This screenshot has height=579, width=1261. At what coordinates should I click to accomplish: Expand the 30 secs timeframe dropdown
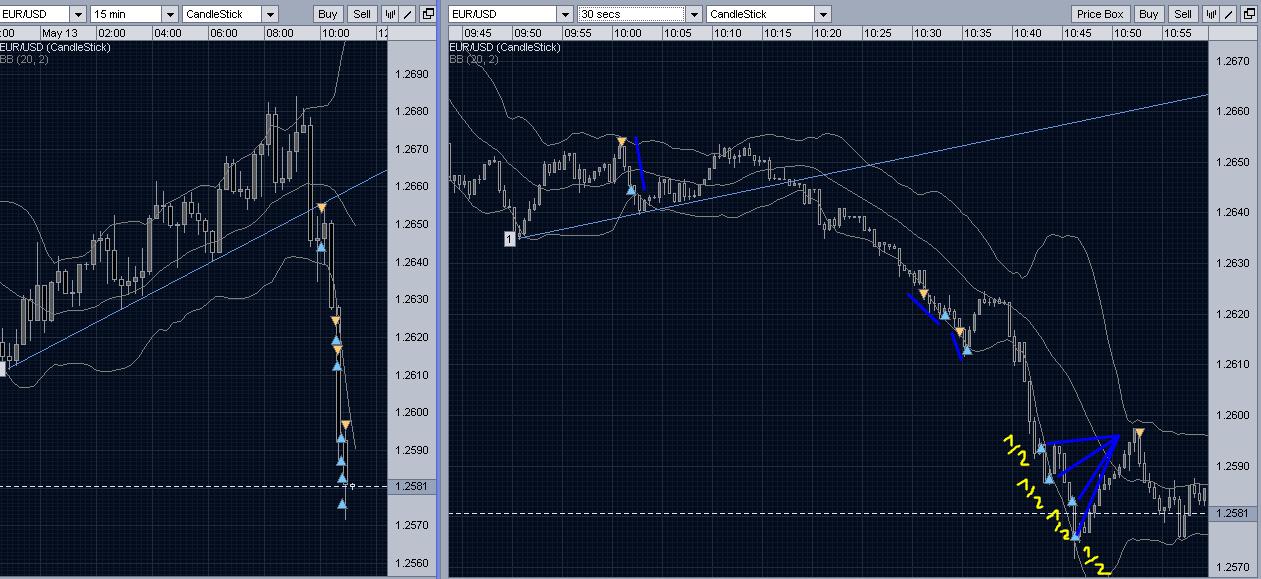[x=693, y=14]
